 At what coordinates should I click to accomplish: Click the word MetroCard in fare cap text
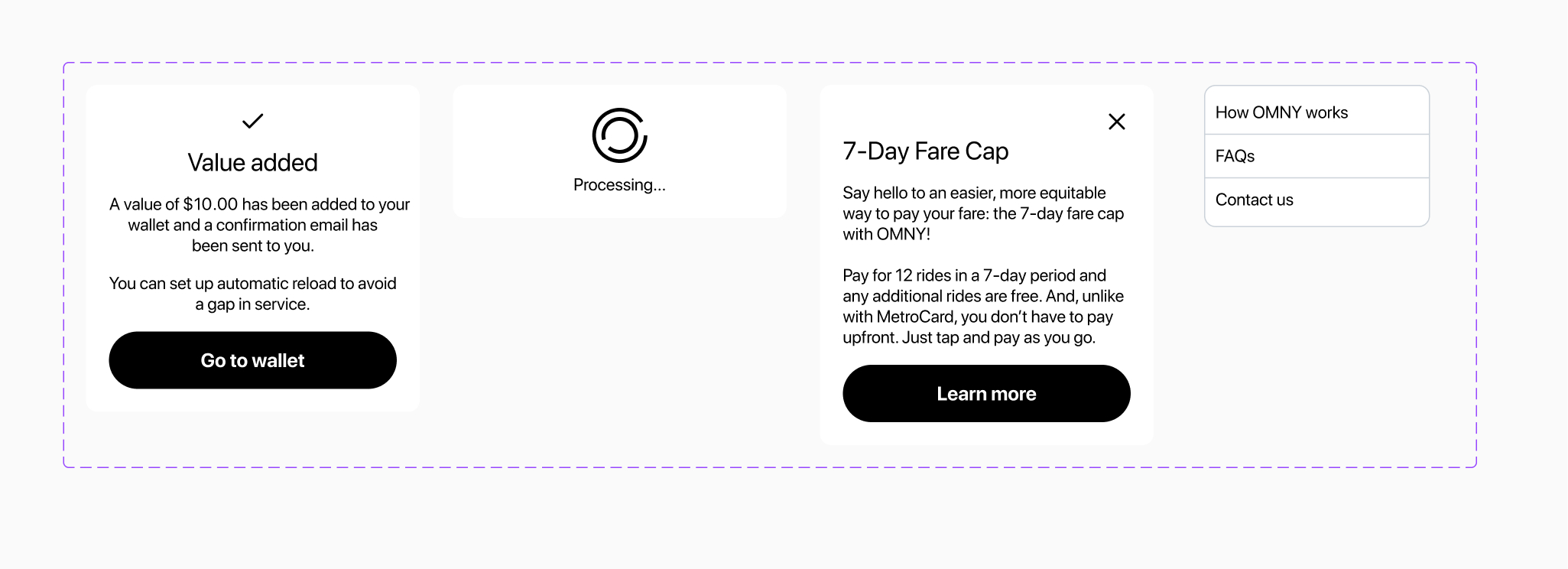[915, 317]
